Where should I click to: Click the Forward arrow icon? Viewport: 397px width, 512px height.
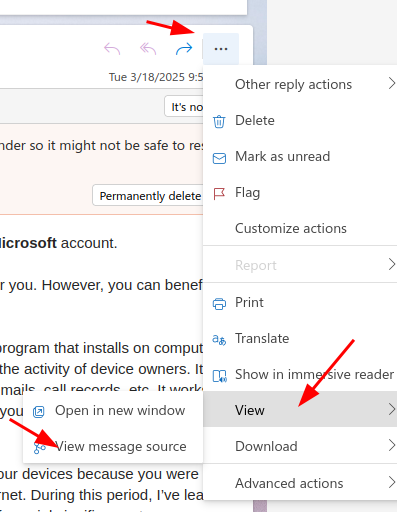pos(184,49)
